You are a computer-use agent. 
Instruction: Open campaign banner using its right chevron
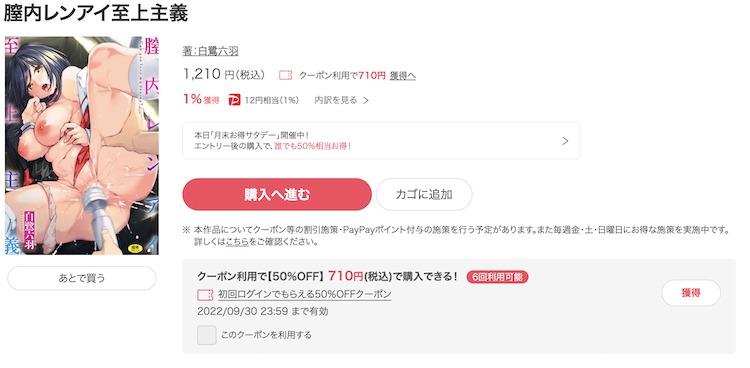click(x=565, y=141)
